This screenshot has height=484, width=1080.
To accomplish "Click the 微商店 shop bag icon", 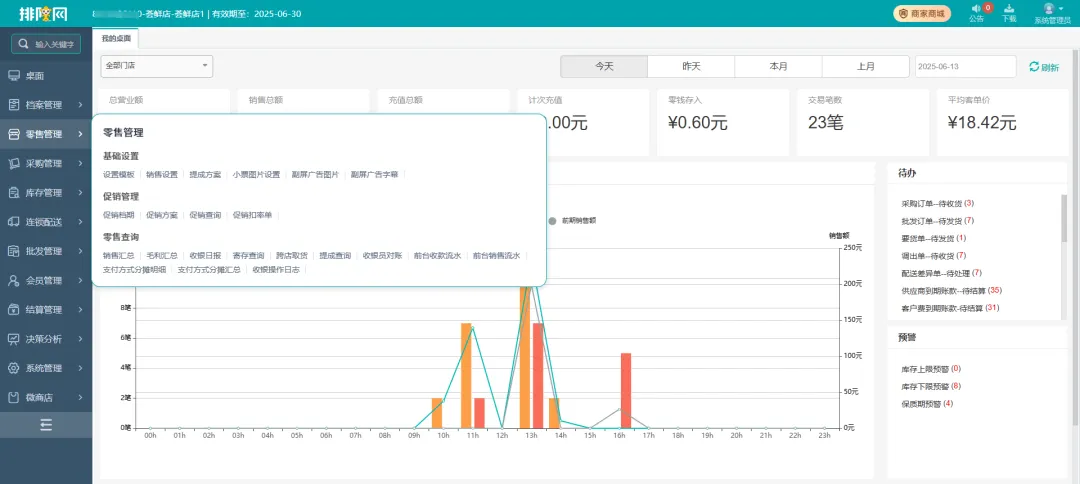I will (14, 397).
